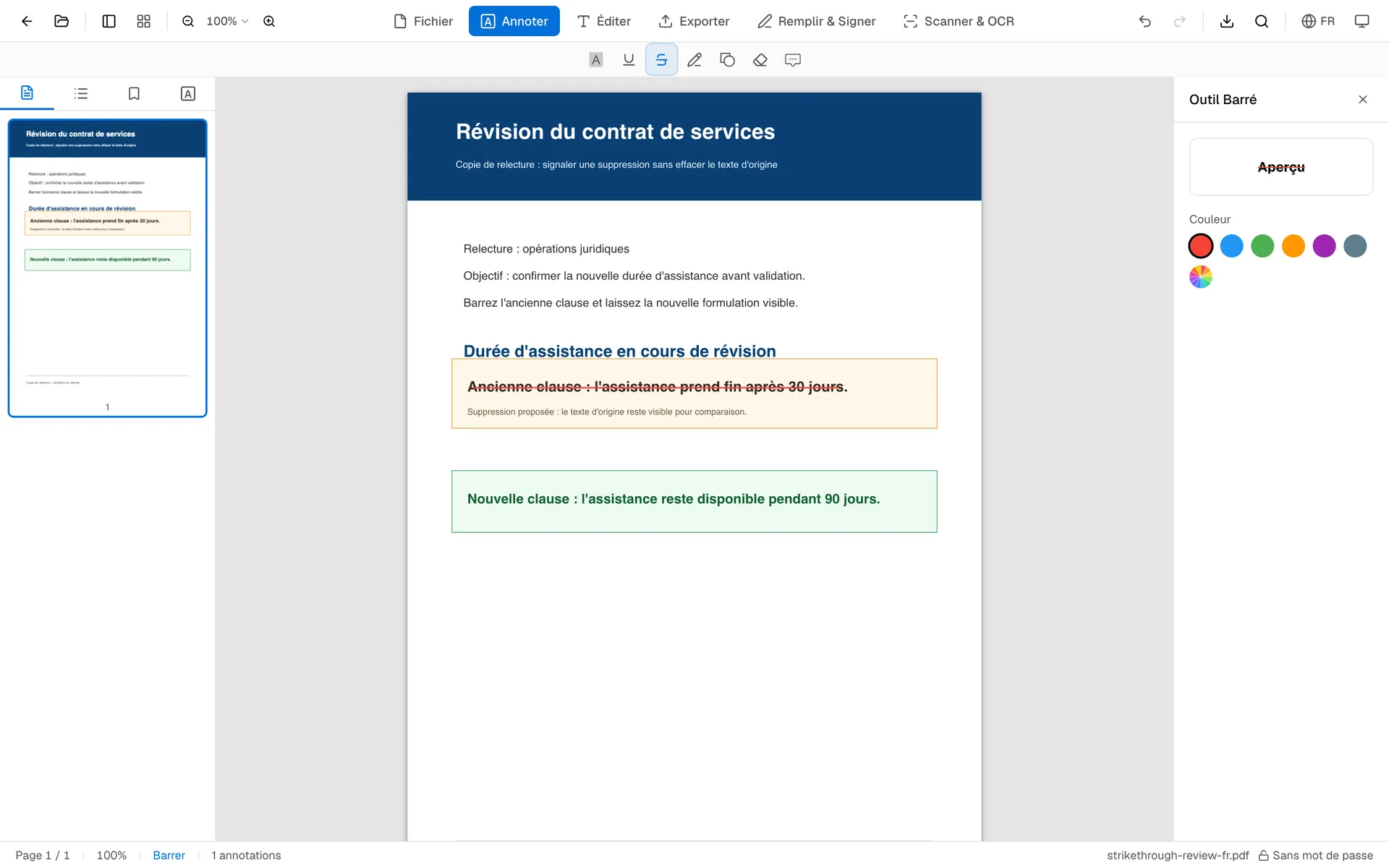The image size is (1389, 868).
Task: Open search with the magnifier icon
Action: pyautogui.click(x=1262, y=21)
